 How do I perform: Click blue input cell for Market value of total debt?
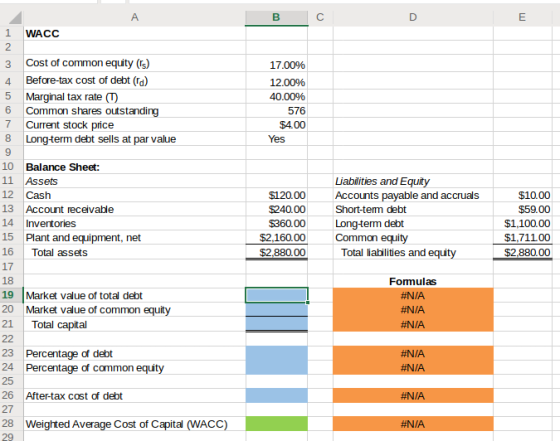point(276,295)
